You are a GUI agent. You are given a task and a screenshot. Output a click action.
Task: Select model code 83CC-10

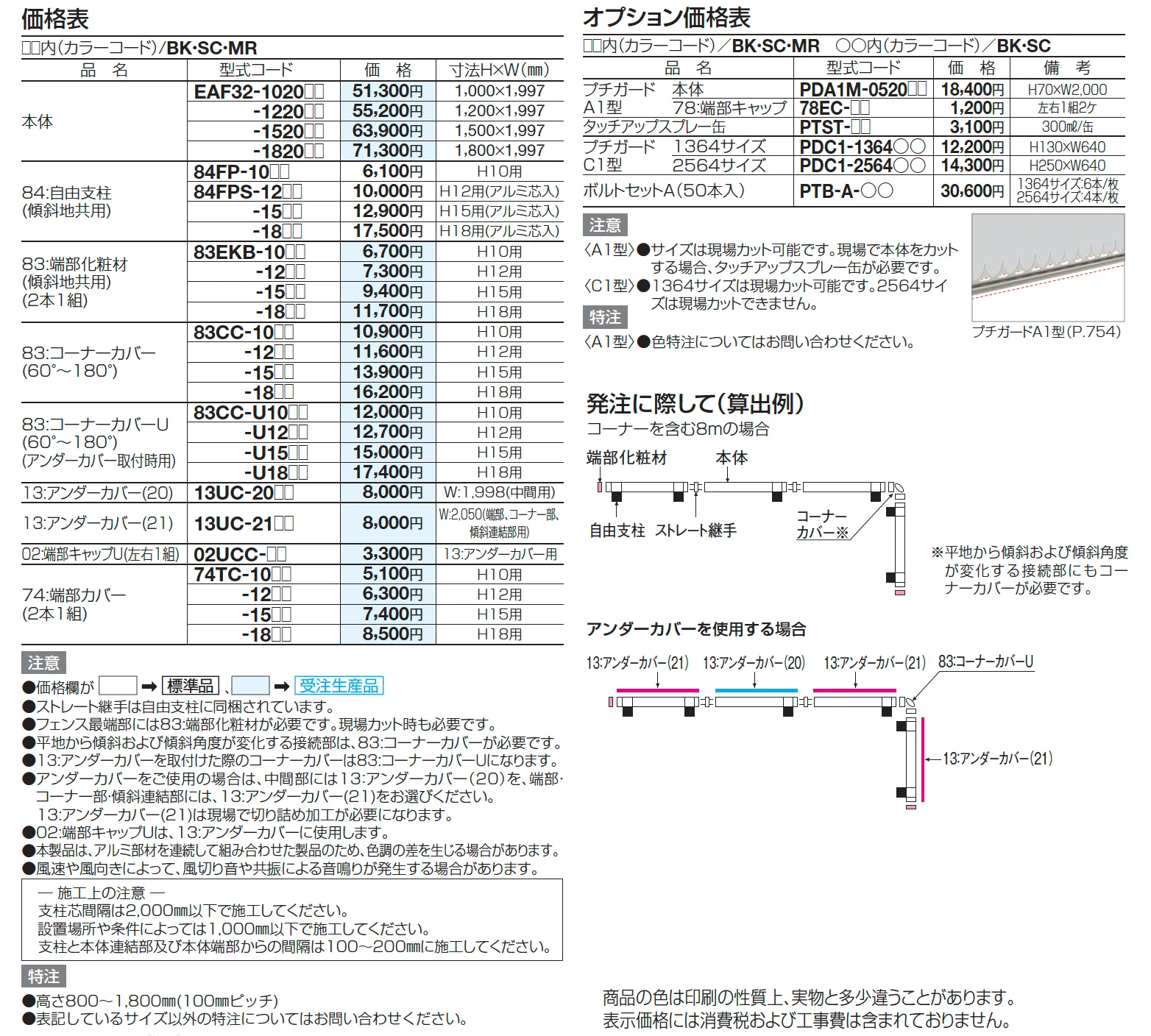click(x=244, y=333)
